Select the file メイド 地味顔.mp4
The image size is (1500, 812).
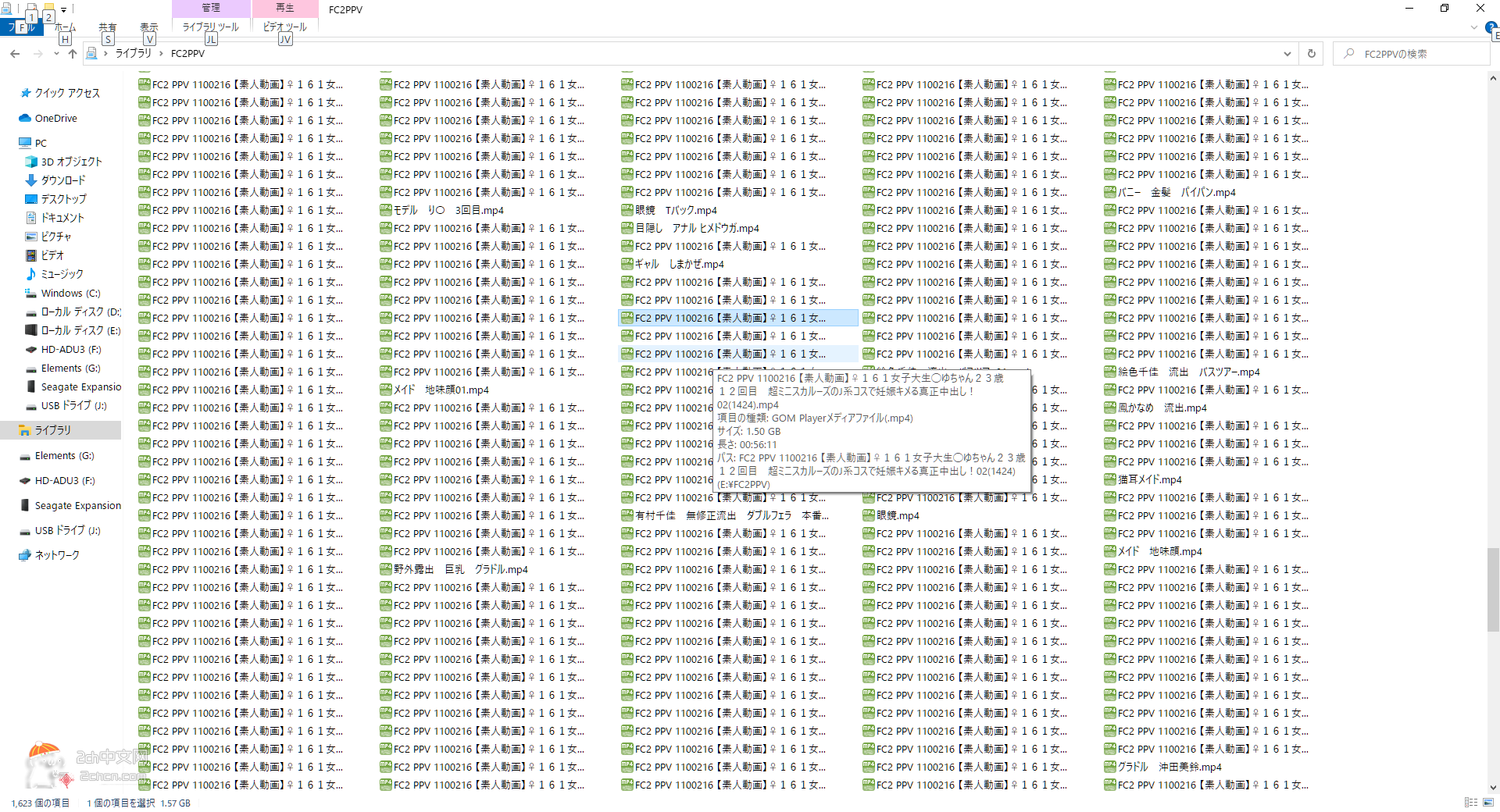1153,552
